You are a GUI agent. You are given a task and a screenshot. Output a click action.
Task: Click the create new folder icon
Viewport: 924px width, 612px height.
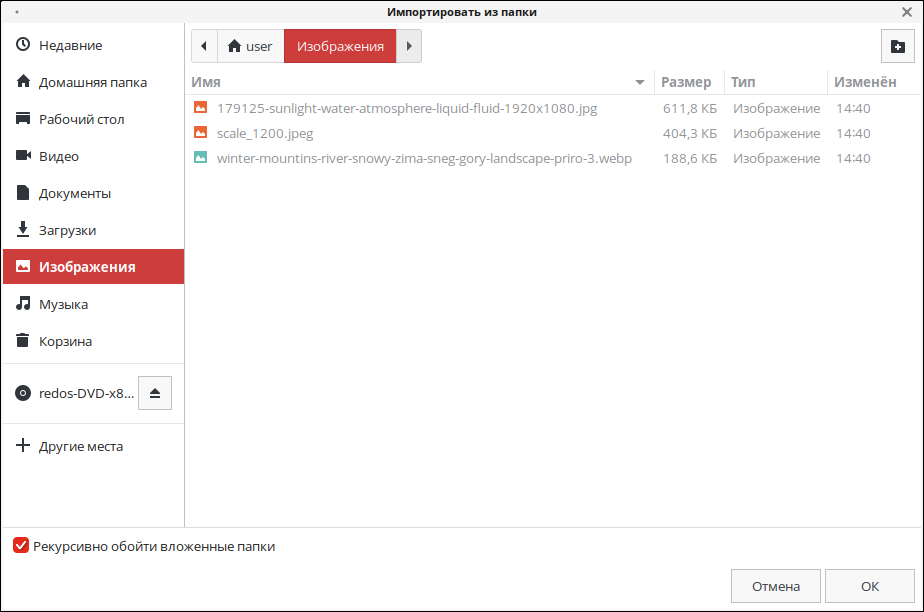click(897, 46)
